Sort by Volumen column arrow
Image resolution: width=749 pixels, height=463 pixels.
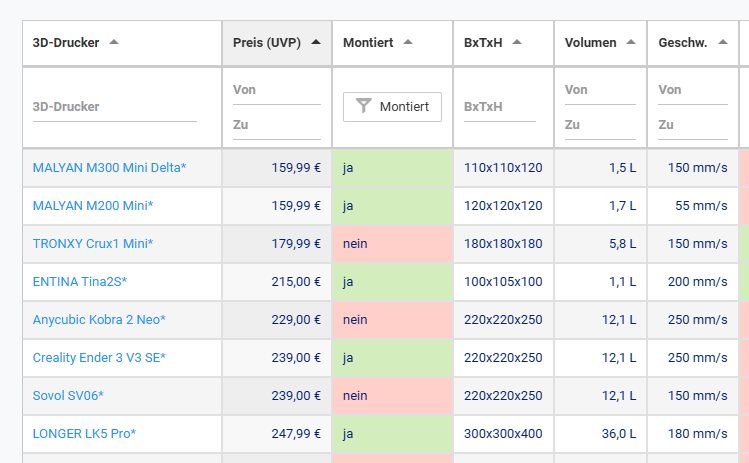631,42
